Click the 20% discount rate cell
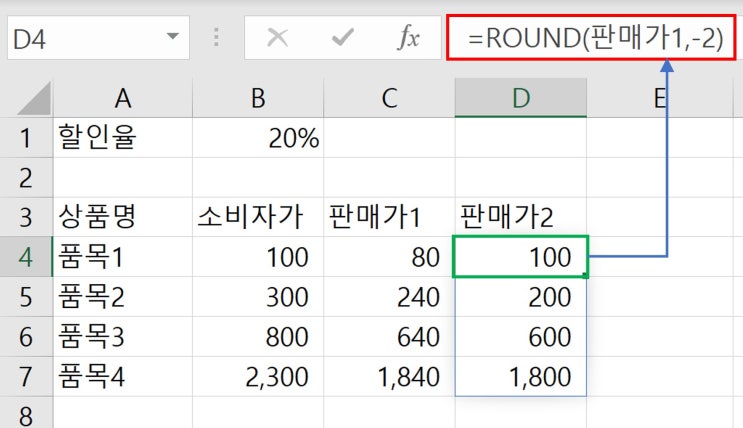The width and height of the screenshot is (743, 428). (x=258, y=138)
